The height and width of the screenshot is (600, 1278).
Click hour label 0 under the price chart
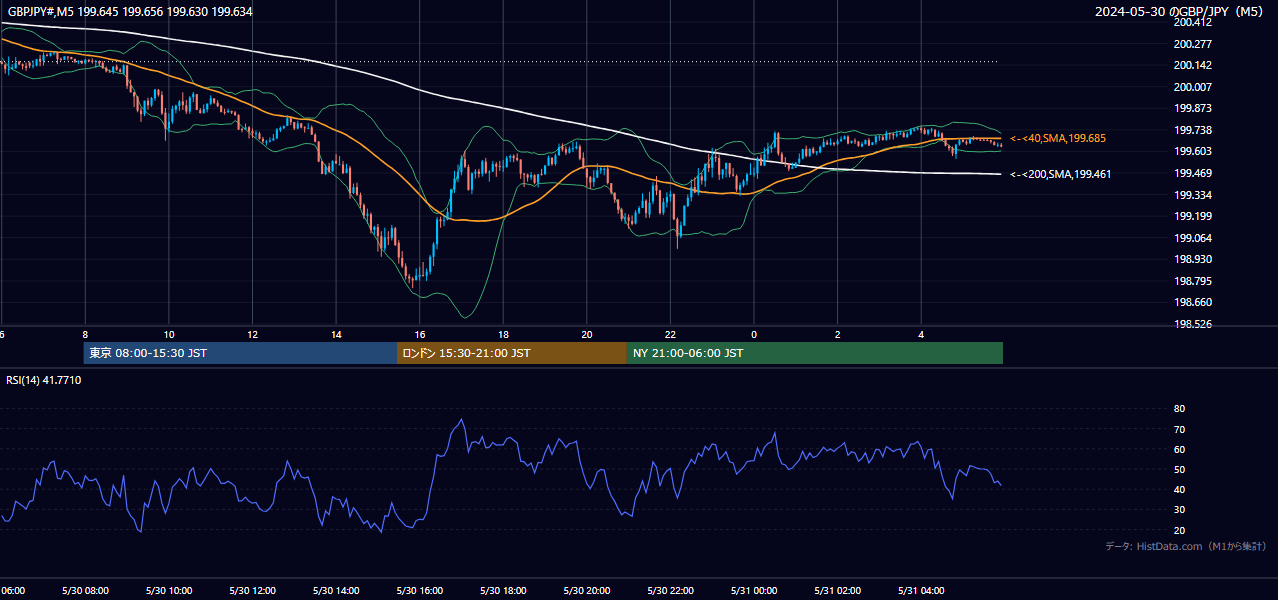754,334
